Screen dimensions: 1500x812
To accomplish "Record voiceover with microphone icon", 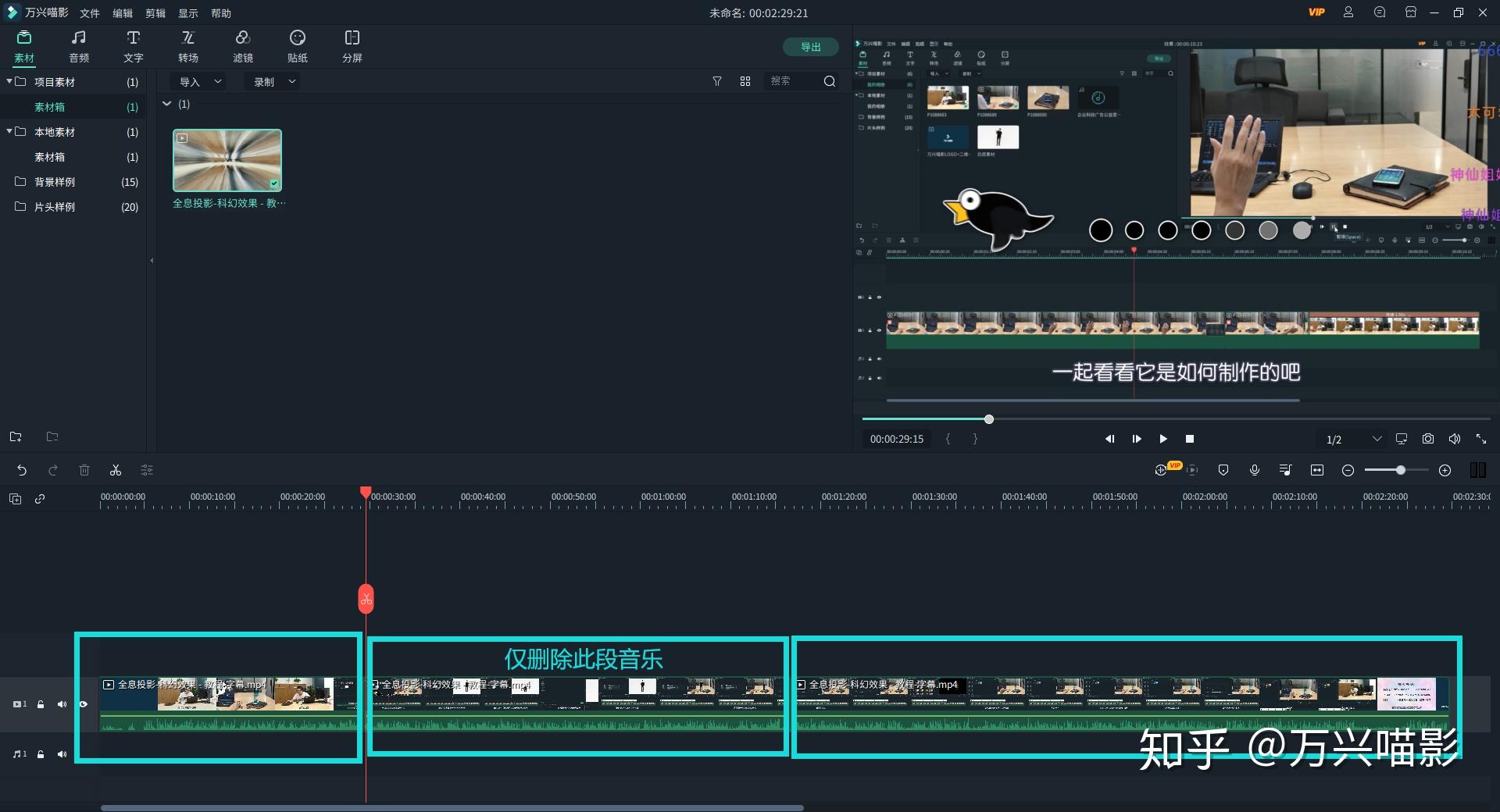I will (x=1255, y=470).
